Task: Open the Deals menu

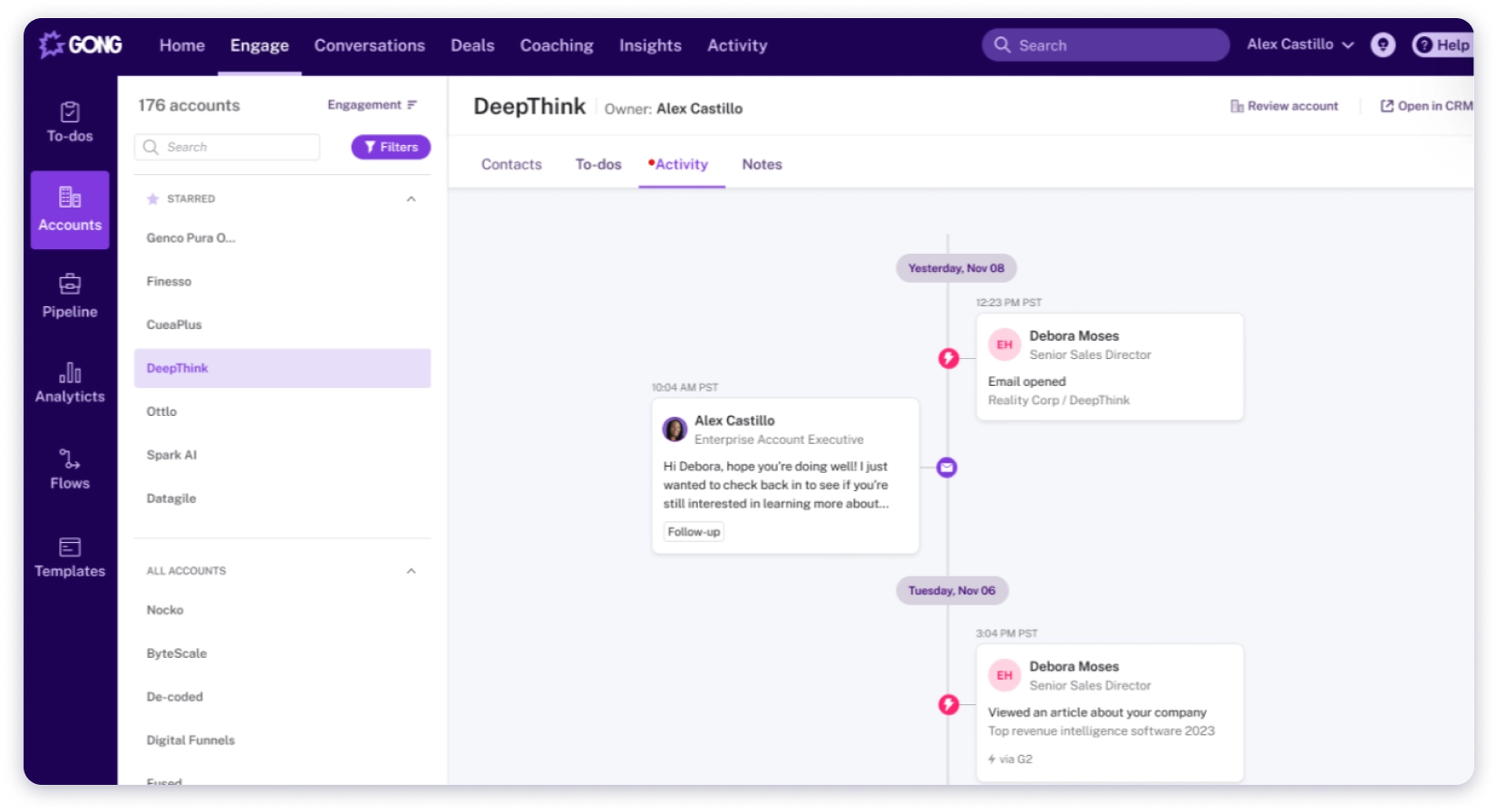Action: tap(472, 45)
